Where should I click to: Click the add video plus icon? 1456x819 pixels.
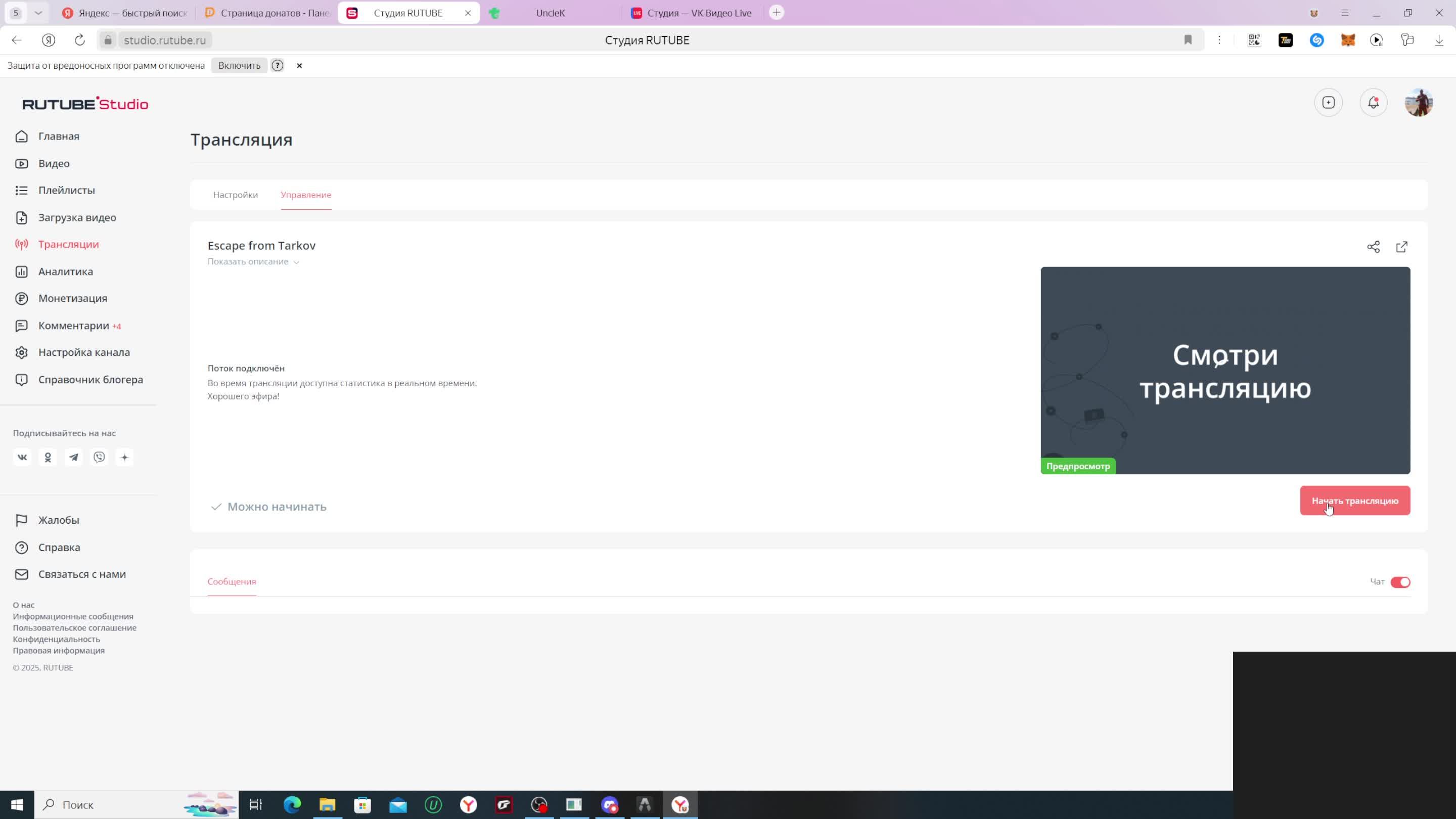tap(1328, 102)
